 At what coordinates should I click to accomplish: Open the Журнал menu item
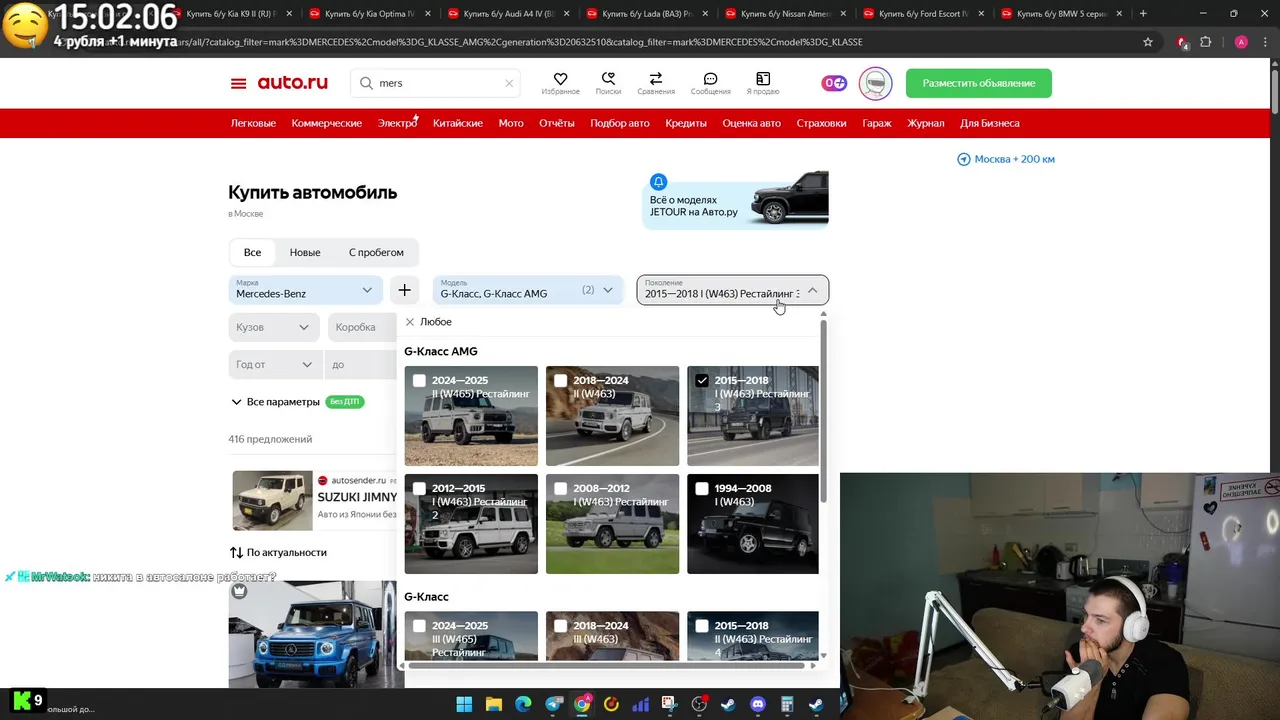coord(926,123)
